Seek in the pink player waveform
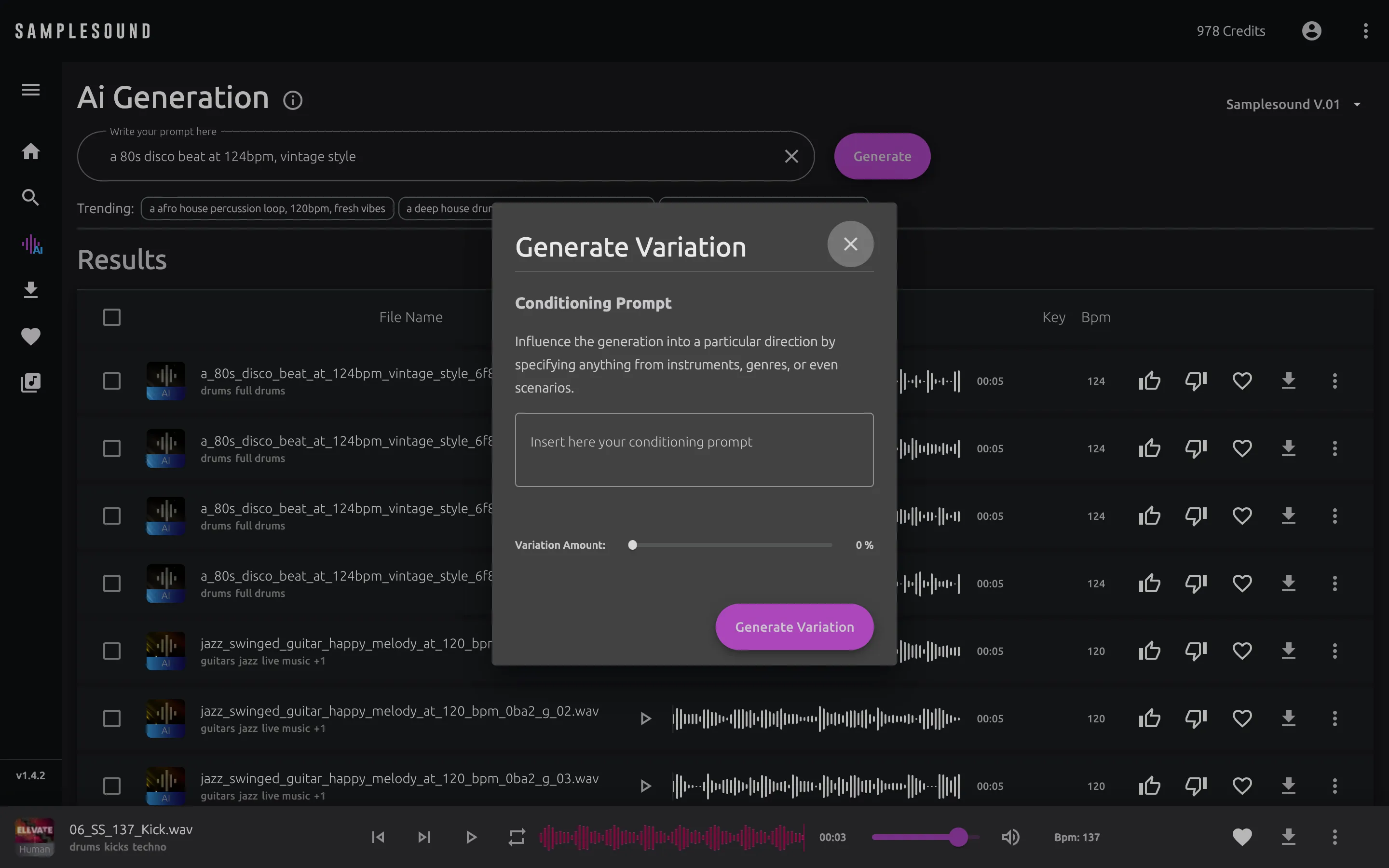Viewport: 1389px width, 868px height. [671, 837]
